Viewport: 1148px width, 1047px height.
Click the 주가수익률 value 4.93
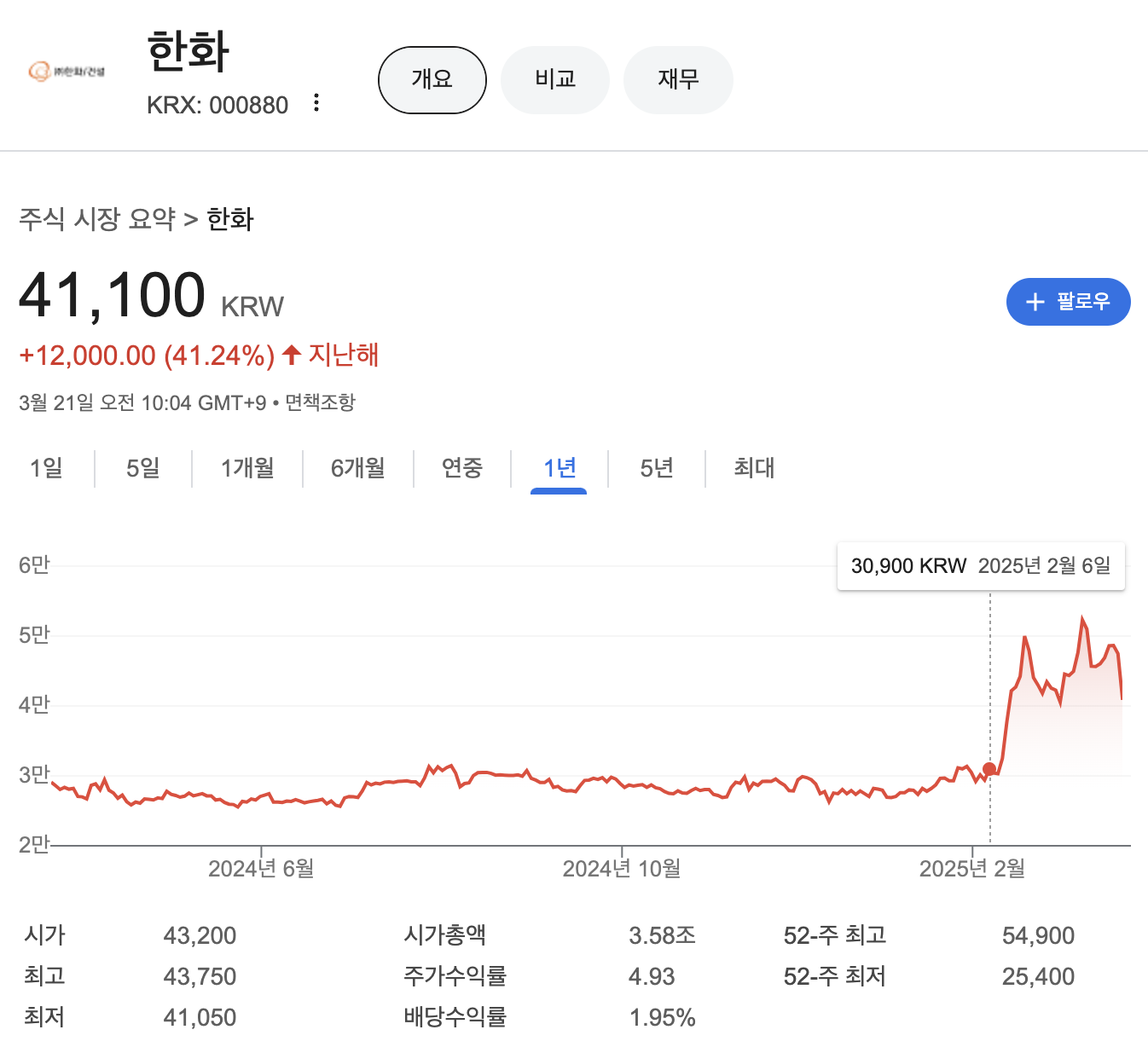tap(652, 976)
